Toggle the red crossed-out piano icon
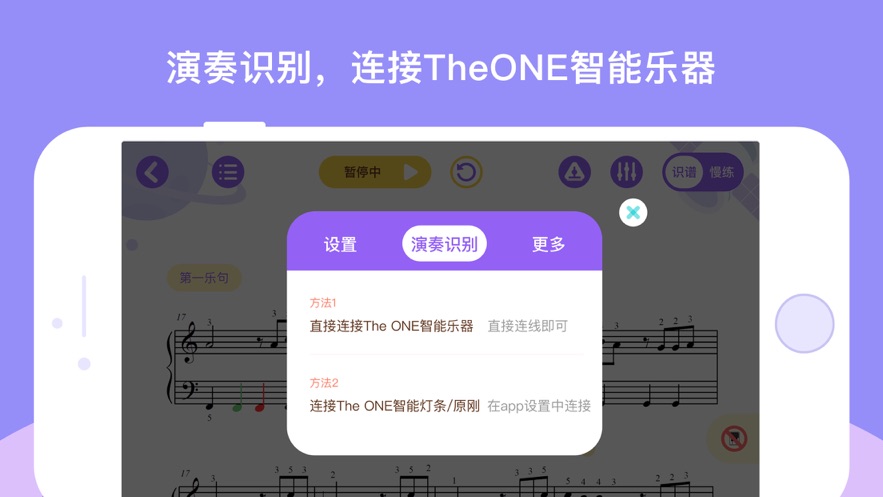 tap(734, 438)
